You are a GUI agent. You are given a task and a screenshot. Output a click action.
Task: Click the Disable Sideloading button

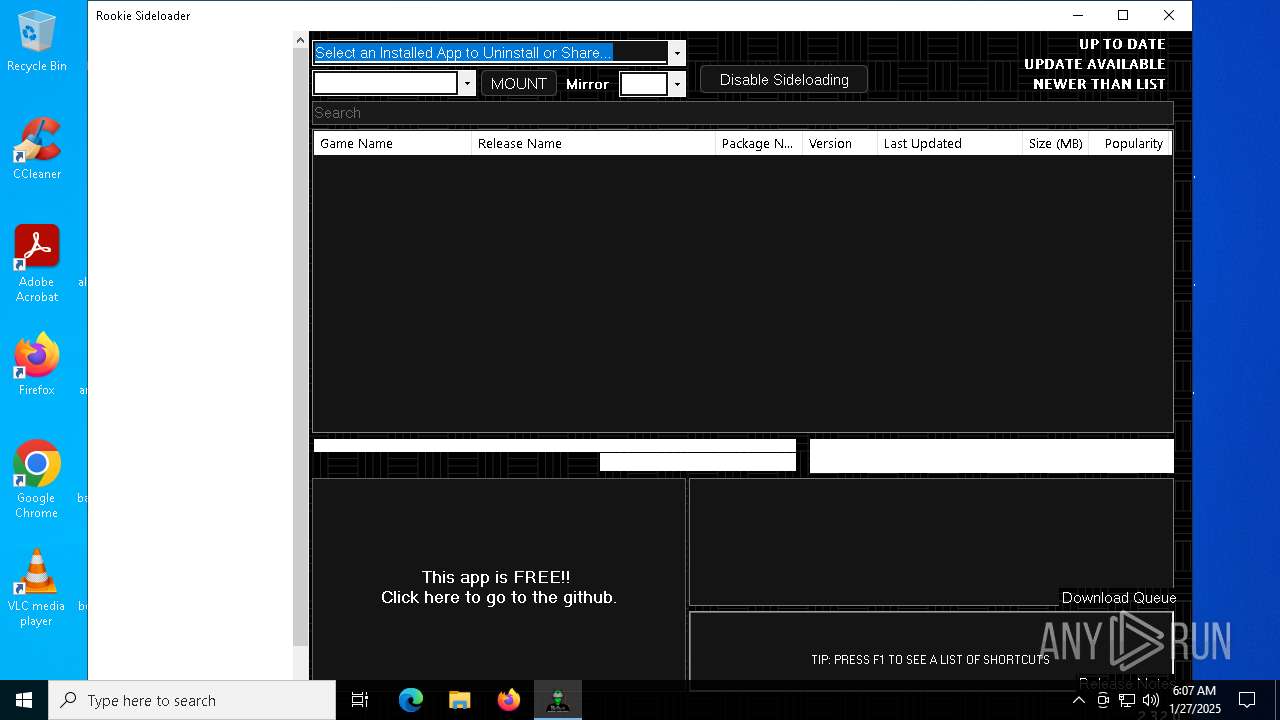[x=784, y=79]
